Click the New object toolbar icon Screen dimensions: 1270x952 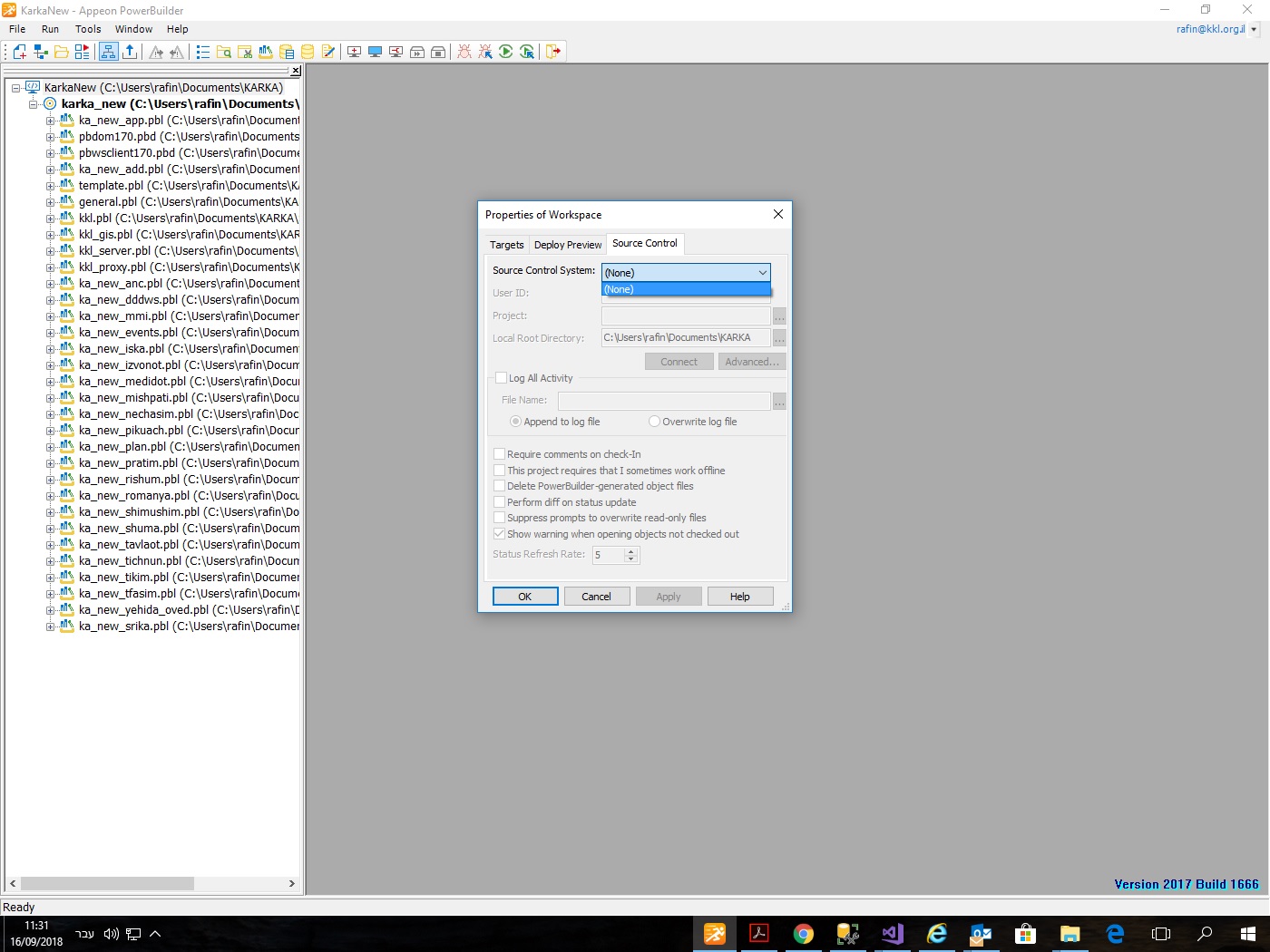19,52
